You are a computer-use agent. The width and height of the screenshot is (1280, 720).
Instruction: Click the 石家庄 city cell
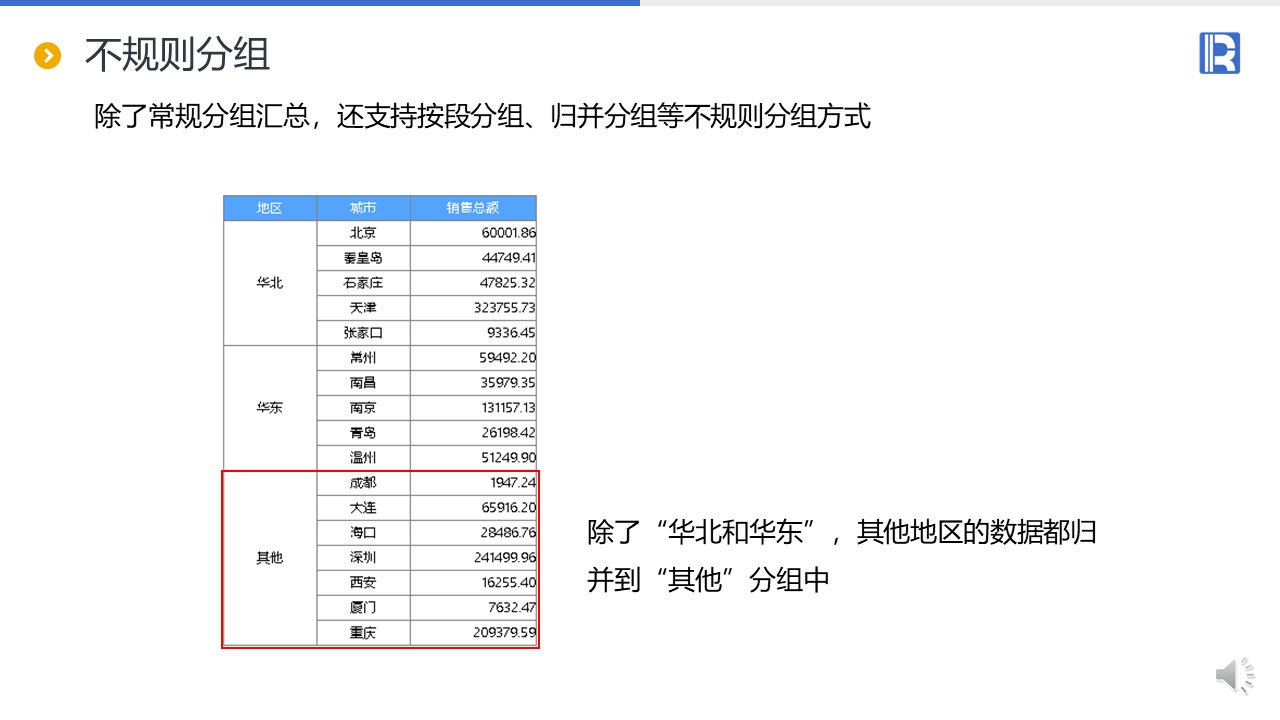(x=363, y=283)
